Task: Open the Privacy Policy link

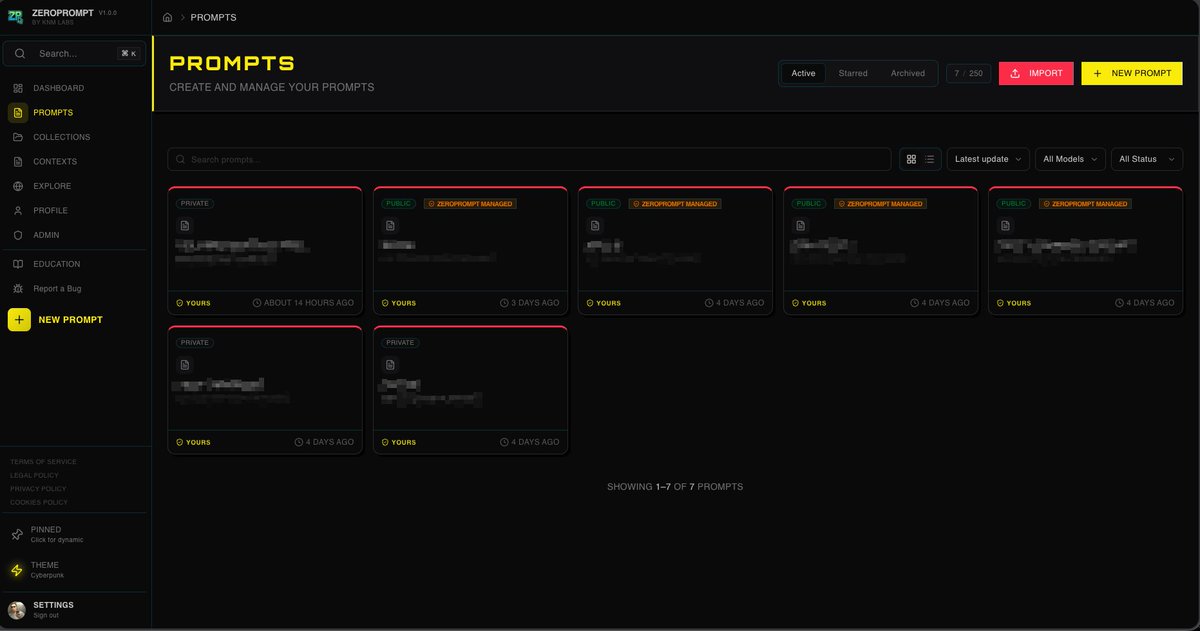Action: (x=38, y=489)
